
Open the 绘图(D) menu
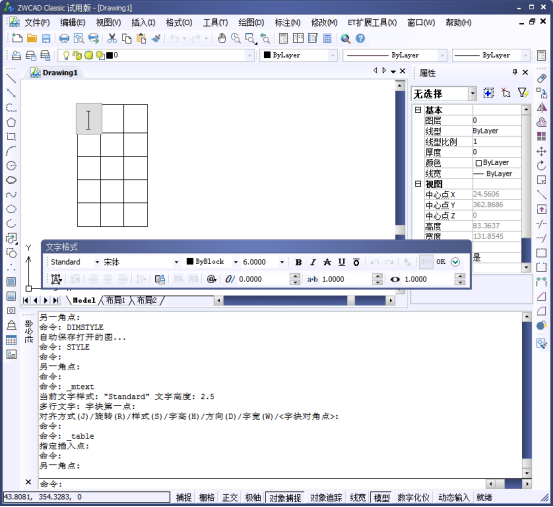[x=251, y=23]
